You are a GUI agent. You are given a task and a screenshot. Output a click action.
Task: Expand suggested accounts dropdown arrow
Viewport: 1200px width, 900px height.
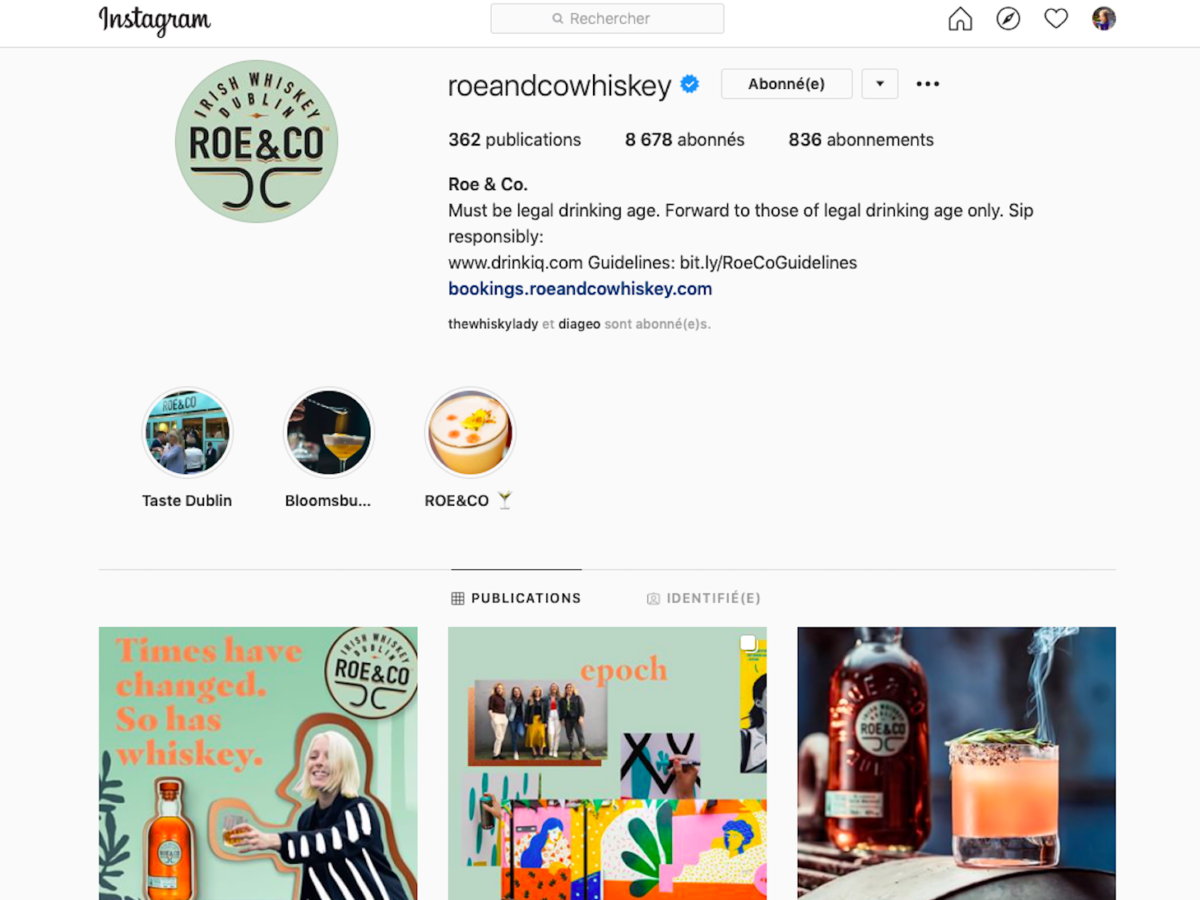click(x=880, y=84)
